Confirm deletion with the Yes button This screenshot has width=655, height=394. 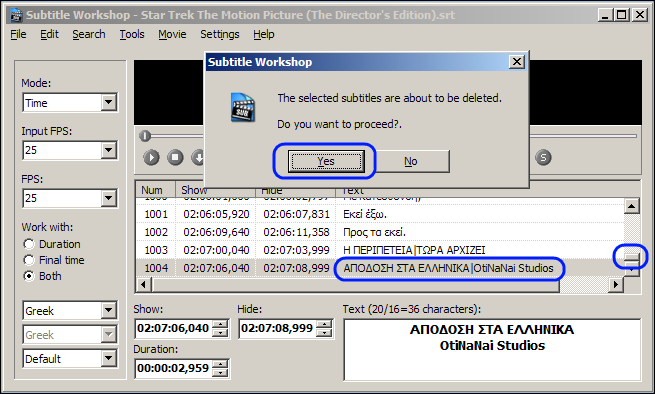click(326, 161)
